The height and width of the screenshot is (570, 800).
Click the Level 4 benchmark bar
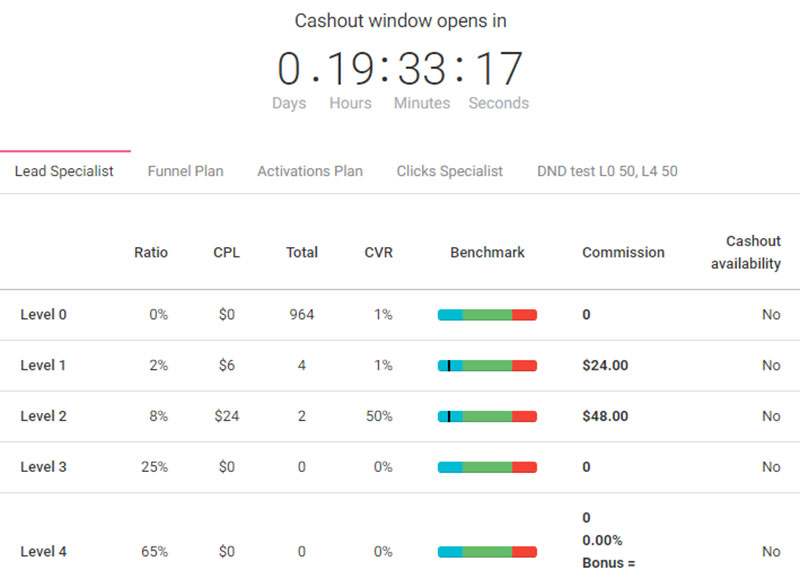click(487, 552)
